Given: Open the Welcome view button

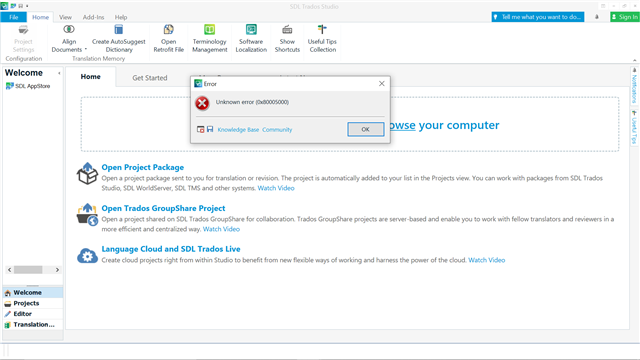Looking at the screenshot, I should pyautogui.click(x=33, y=293).
